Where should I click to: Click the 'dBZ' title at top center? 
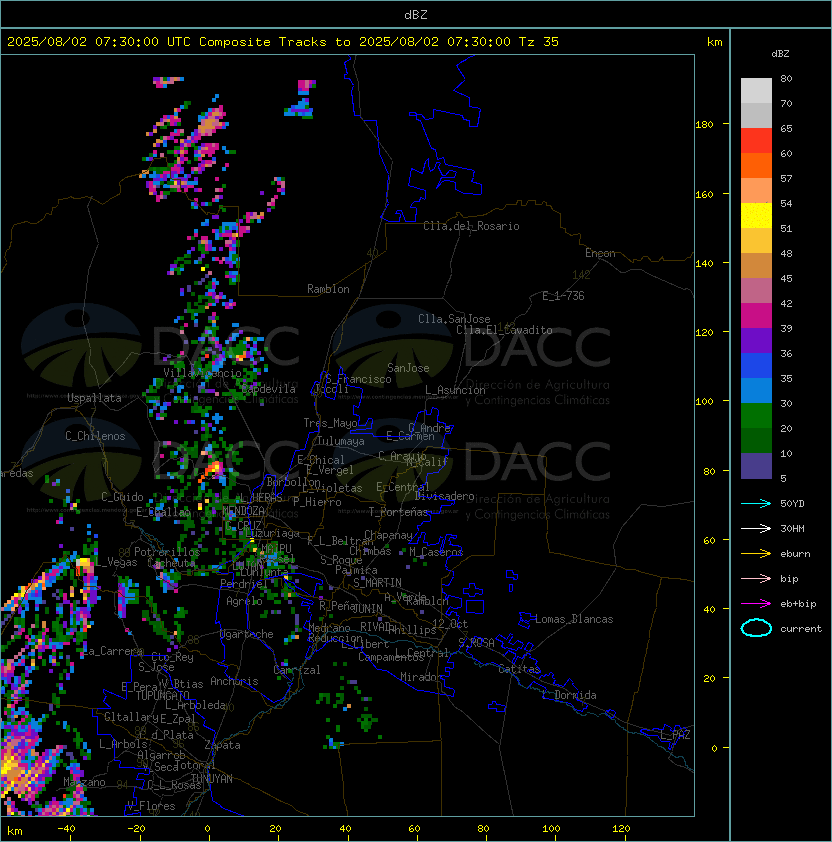tap(416, 15)
